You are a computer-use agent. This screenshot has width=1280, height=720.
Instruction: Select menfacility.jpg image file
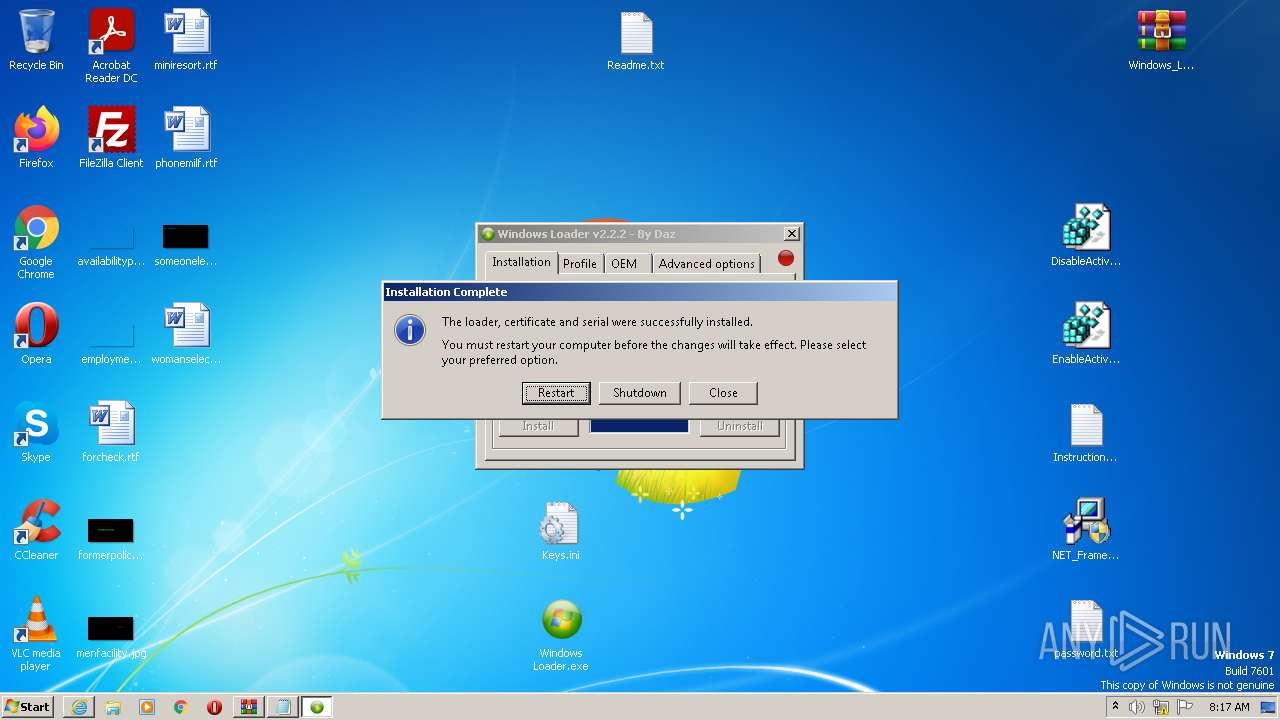[111, 636]
